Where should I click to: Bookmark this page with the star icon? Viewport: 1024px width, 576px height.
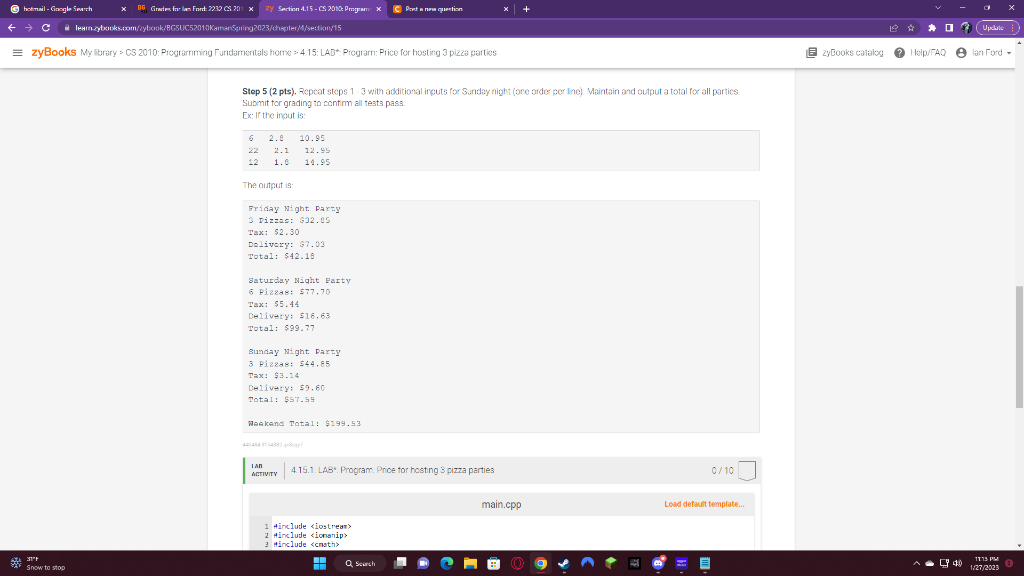[x=911, y=31]
